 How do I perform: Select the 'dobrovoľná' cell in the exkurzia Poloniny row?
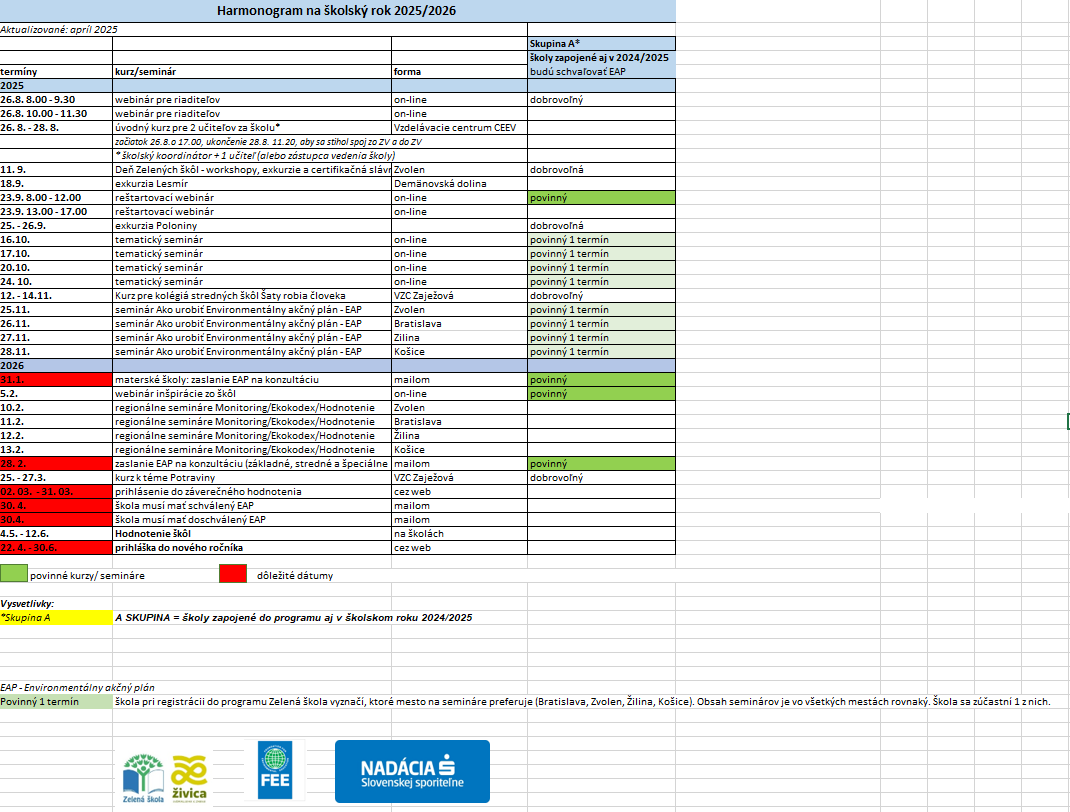click(602, 225)
